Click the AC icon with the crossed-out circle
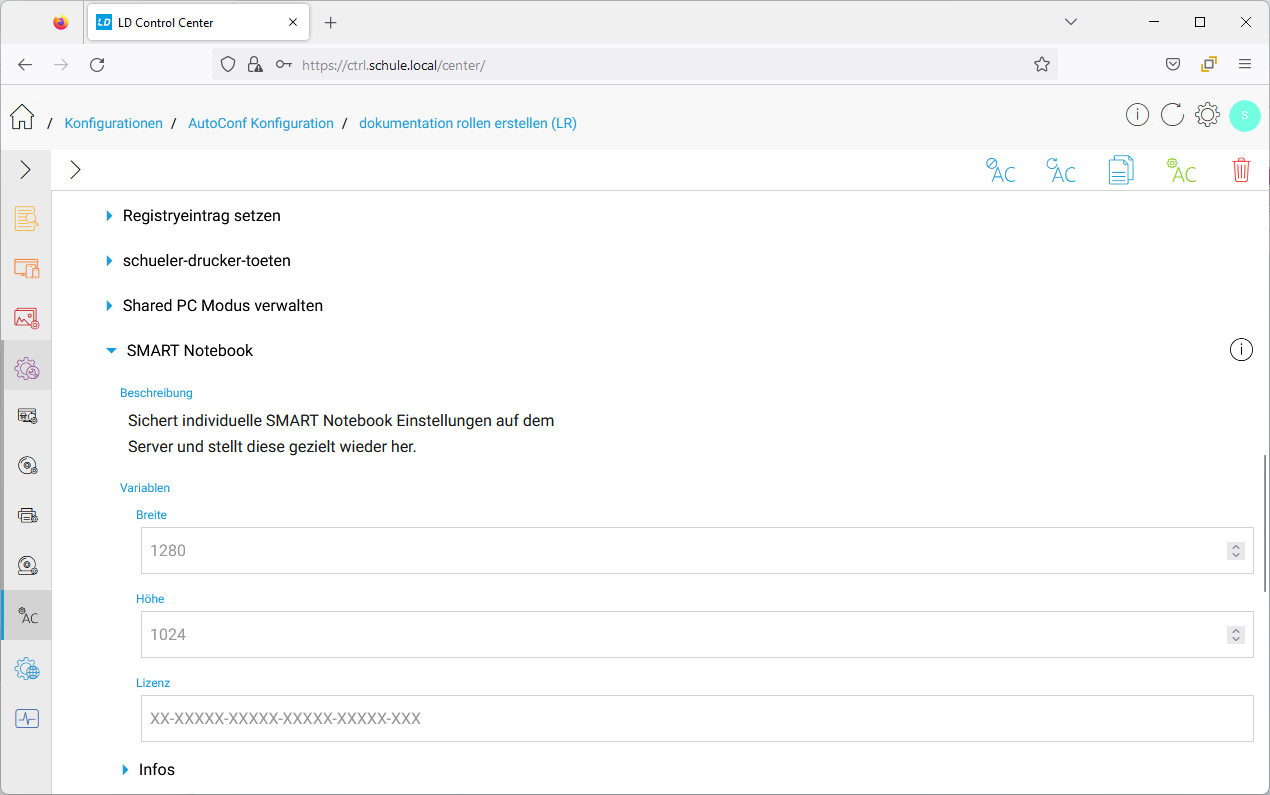This screenshot has width=1270, height=795. 1000,170
